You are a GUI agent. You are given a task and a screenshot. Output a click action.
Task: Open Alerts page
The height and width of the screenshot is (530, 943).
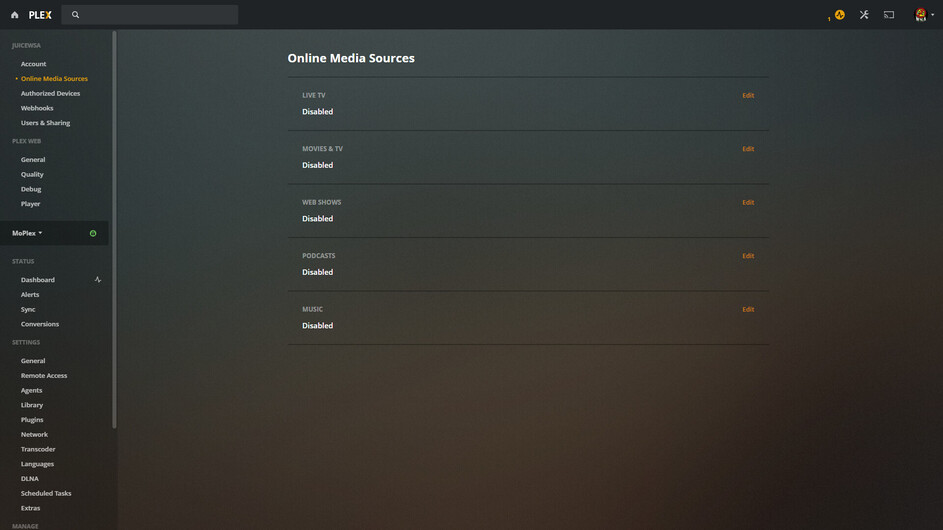(x=29, y=295)
